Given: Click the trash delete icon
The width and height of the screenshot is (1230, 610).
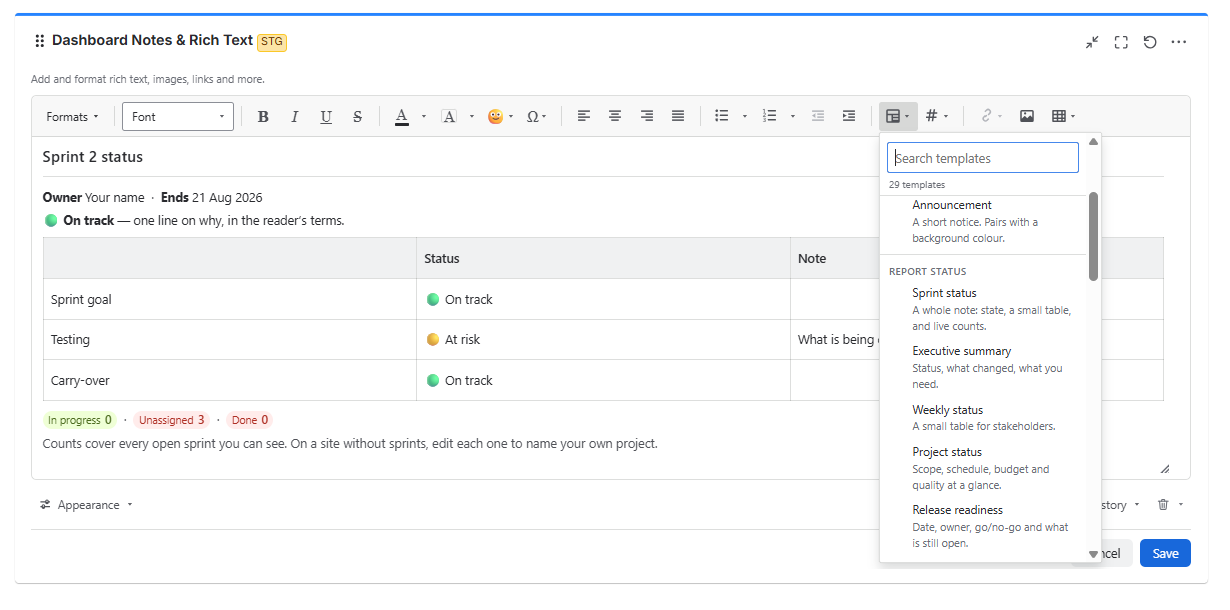Looking at the screenshot, I should [1163, 505].
